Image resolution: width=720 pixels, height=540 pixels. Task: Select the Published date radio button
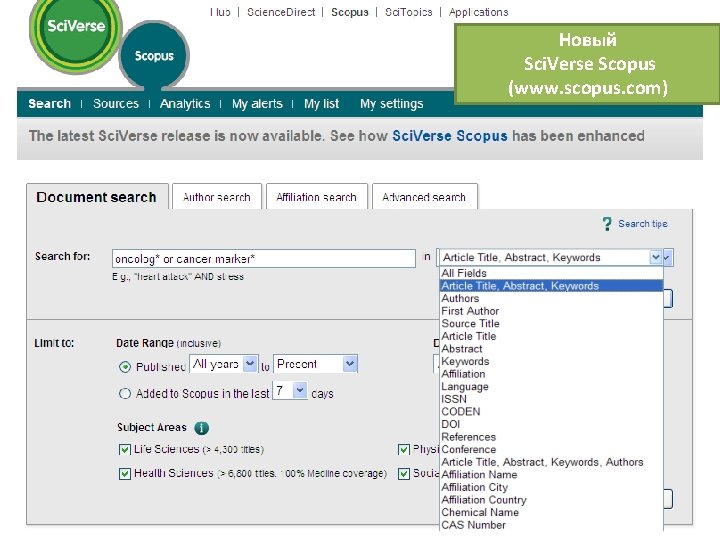click(125, 367)
